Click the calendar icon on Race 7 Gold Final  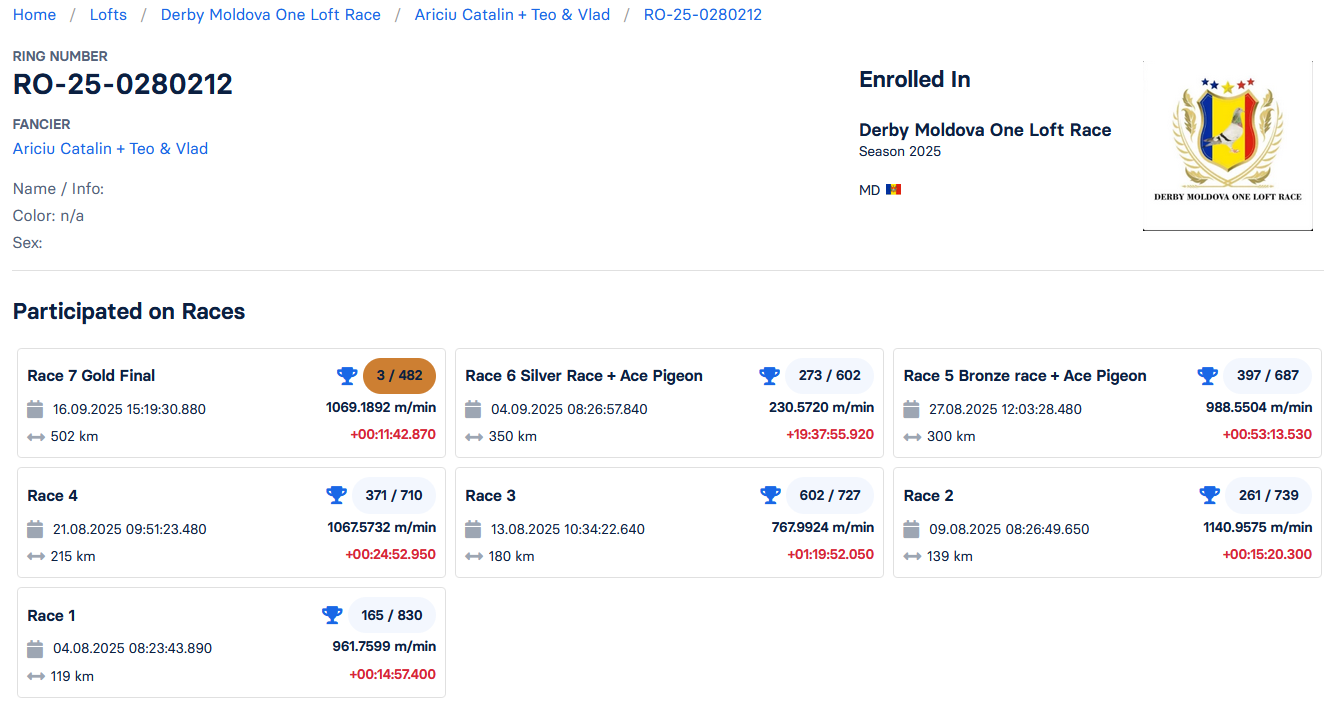35,409
